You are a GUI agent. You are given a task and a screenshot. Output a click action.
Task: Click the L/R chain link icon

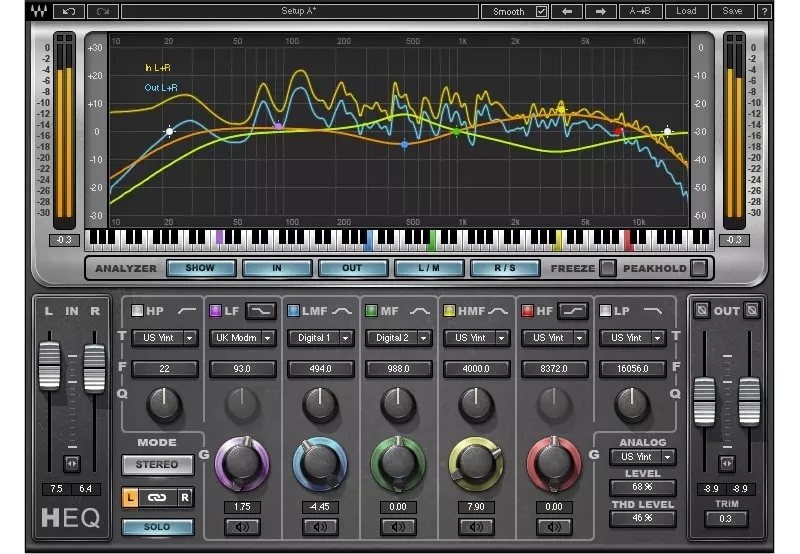tap(157, 497)
